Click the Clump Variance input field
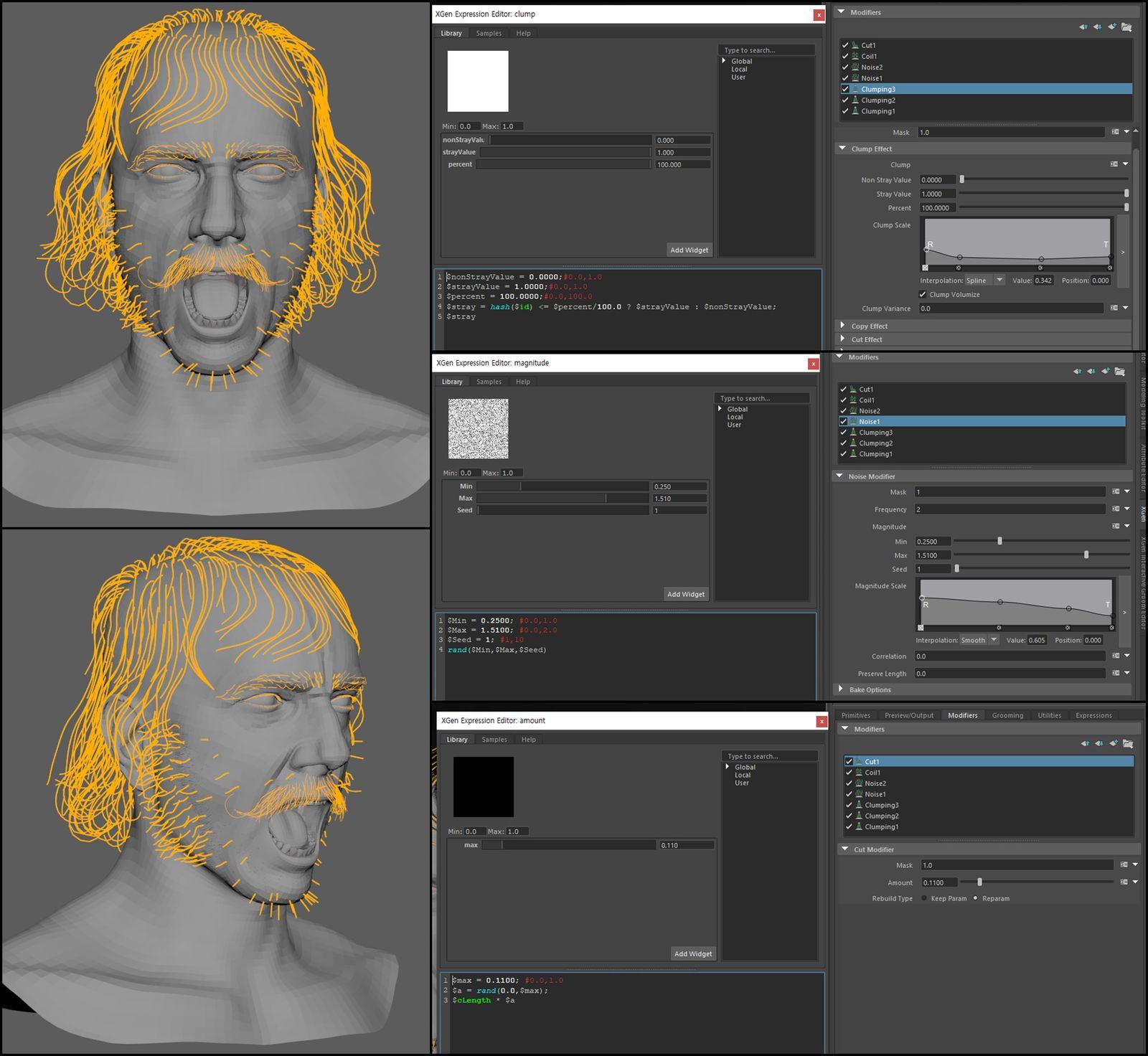Screen dimensions: 1148x1056 point(1010,308)
